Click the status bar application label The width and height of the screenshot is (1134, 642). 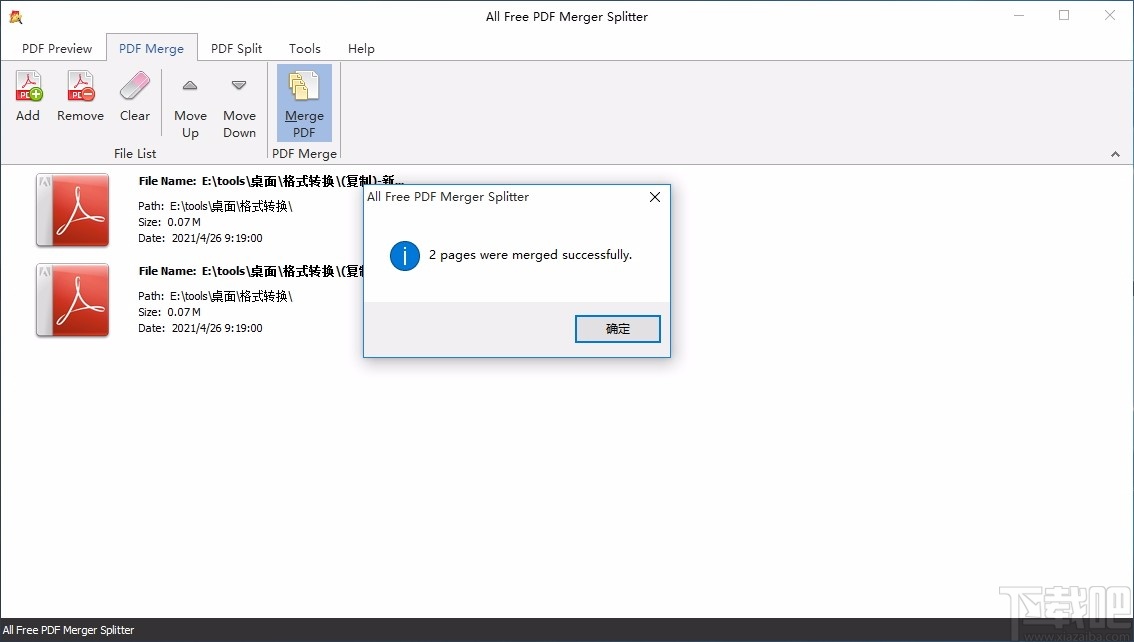(x=69, y=630)
